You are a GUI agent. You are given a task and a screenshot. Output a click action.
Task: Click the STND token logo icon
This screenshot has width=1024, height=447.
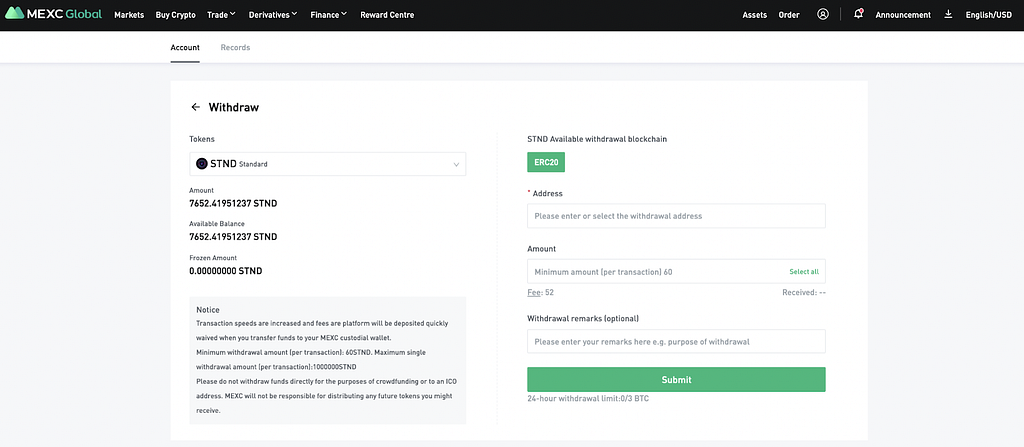click(202, 164)
